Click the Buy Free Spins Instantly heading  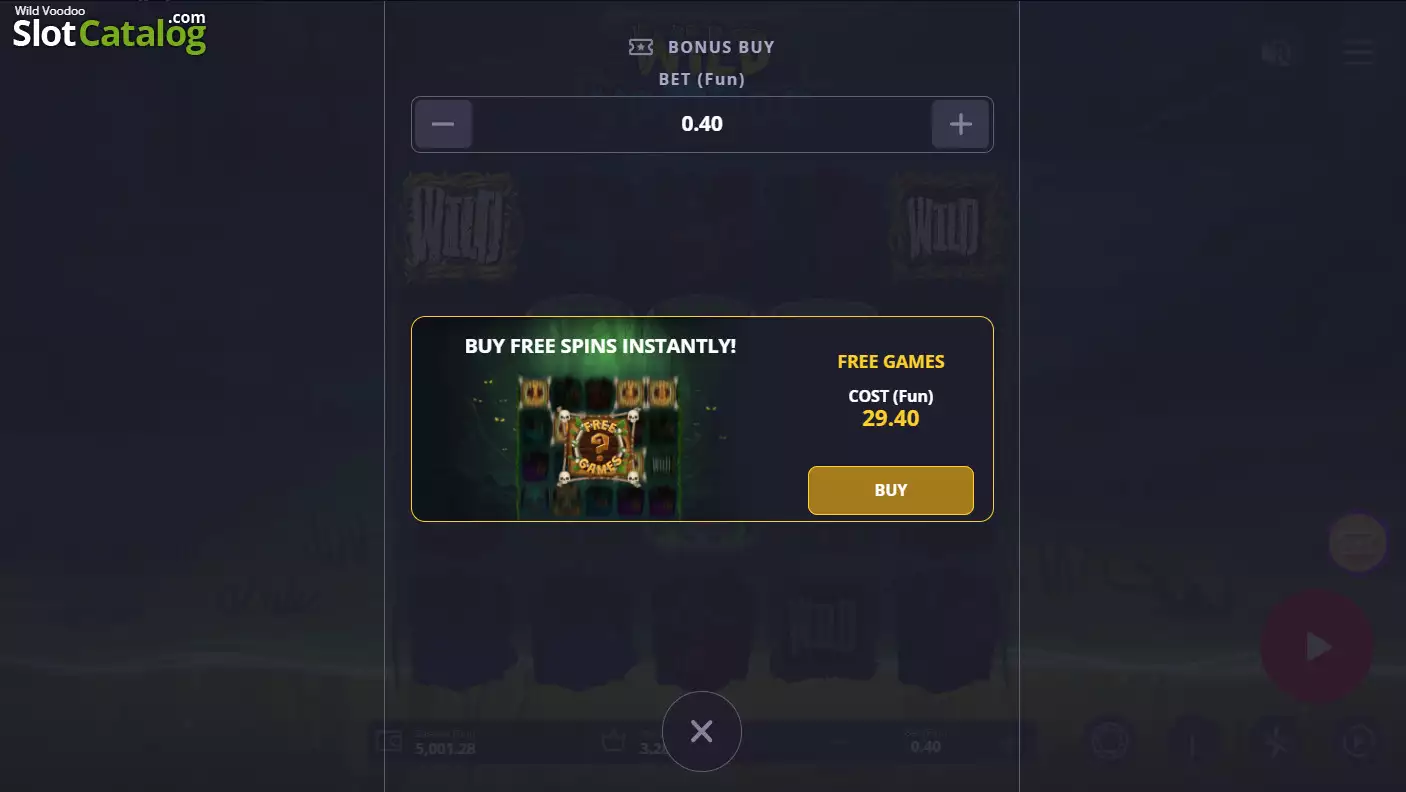(601, 346)
